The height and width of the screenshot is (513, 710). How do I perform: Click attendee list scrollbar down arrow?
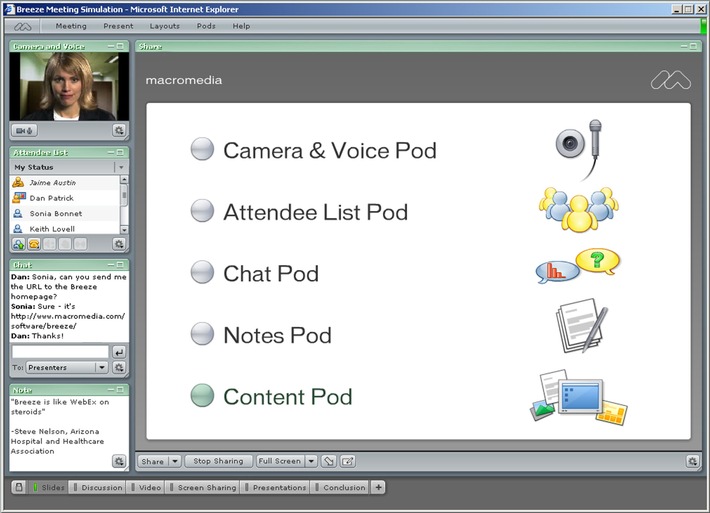click(124, 230)
